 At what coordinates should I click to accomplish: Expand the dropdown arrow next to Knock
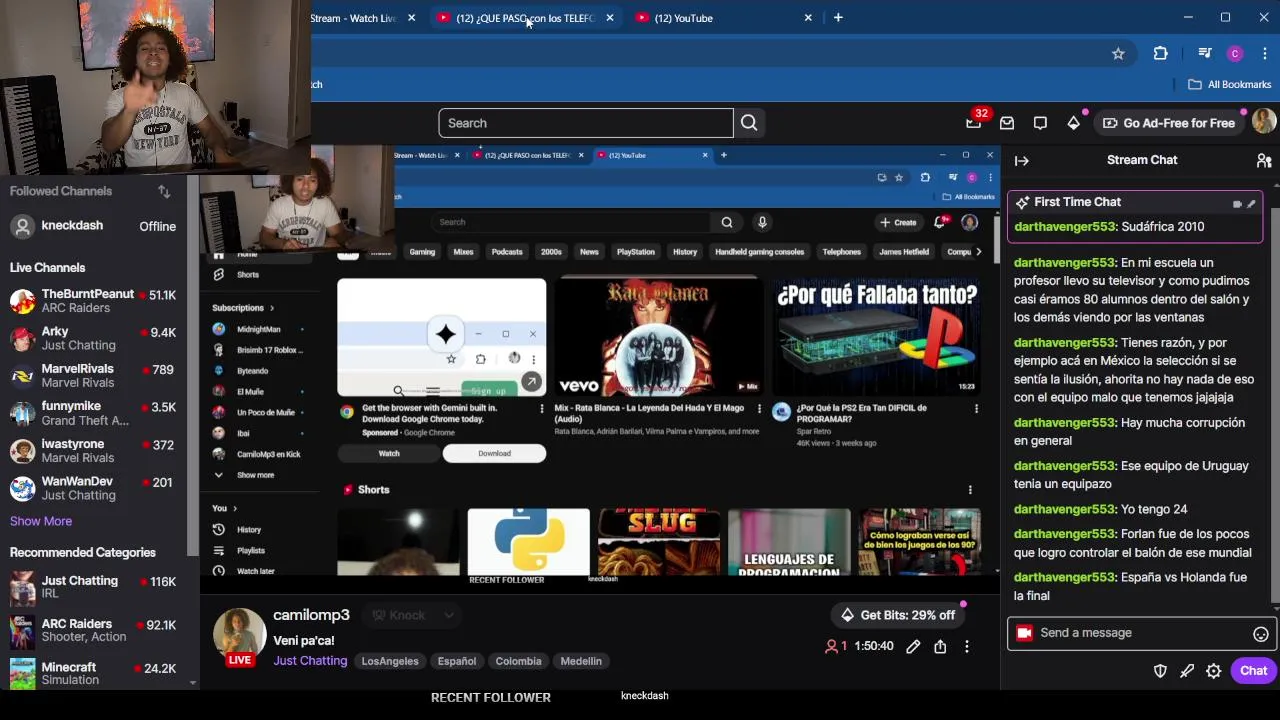449,616
